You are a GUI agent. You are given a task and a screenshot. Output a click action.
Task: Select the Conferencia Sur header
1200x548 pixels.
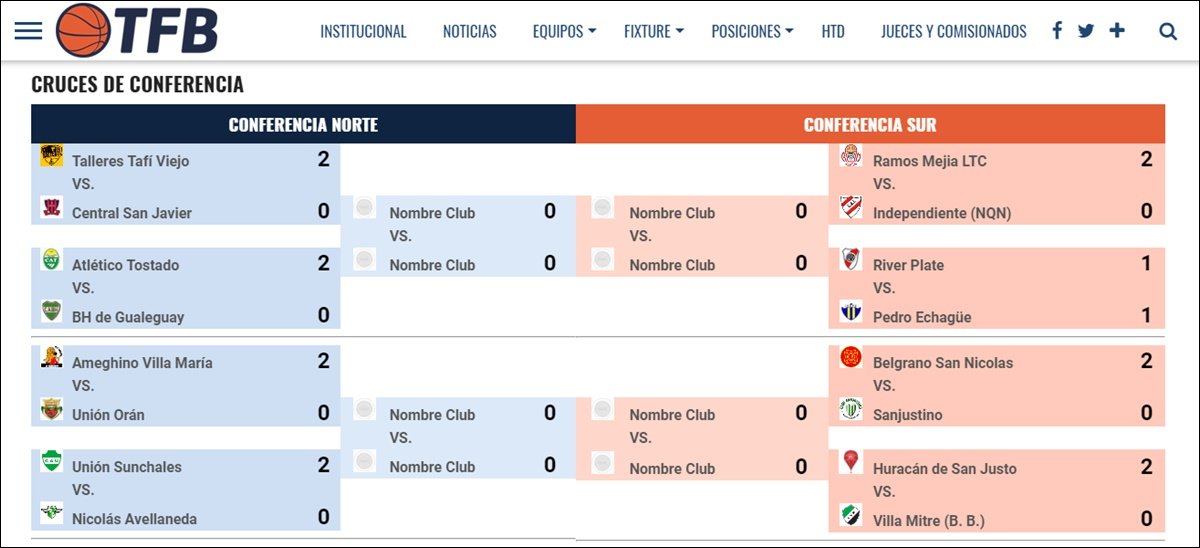pos(870,125)
